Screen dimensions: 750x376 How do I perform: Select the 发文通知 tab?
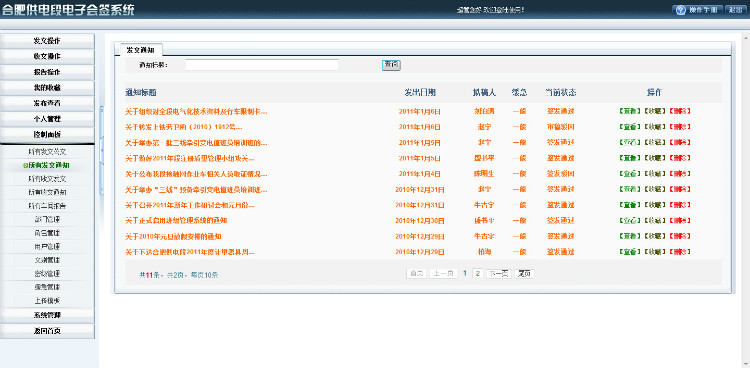click(x=141, y=50)
